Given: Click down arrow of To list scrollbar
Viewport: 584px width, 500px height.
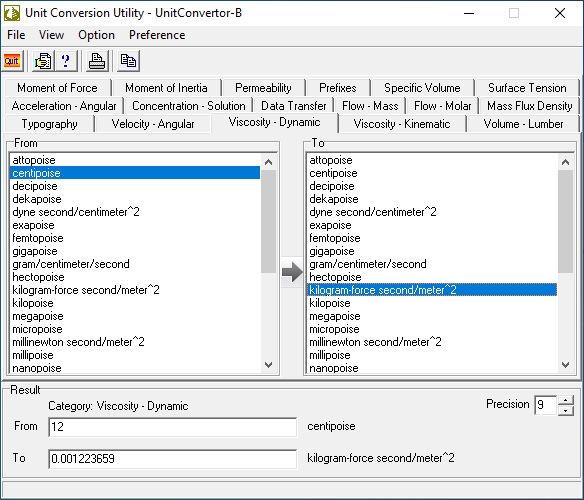Looking at the screenshot, I should (x=565, y=364).
